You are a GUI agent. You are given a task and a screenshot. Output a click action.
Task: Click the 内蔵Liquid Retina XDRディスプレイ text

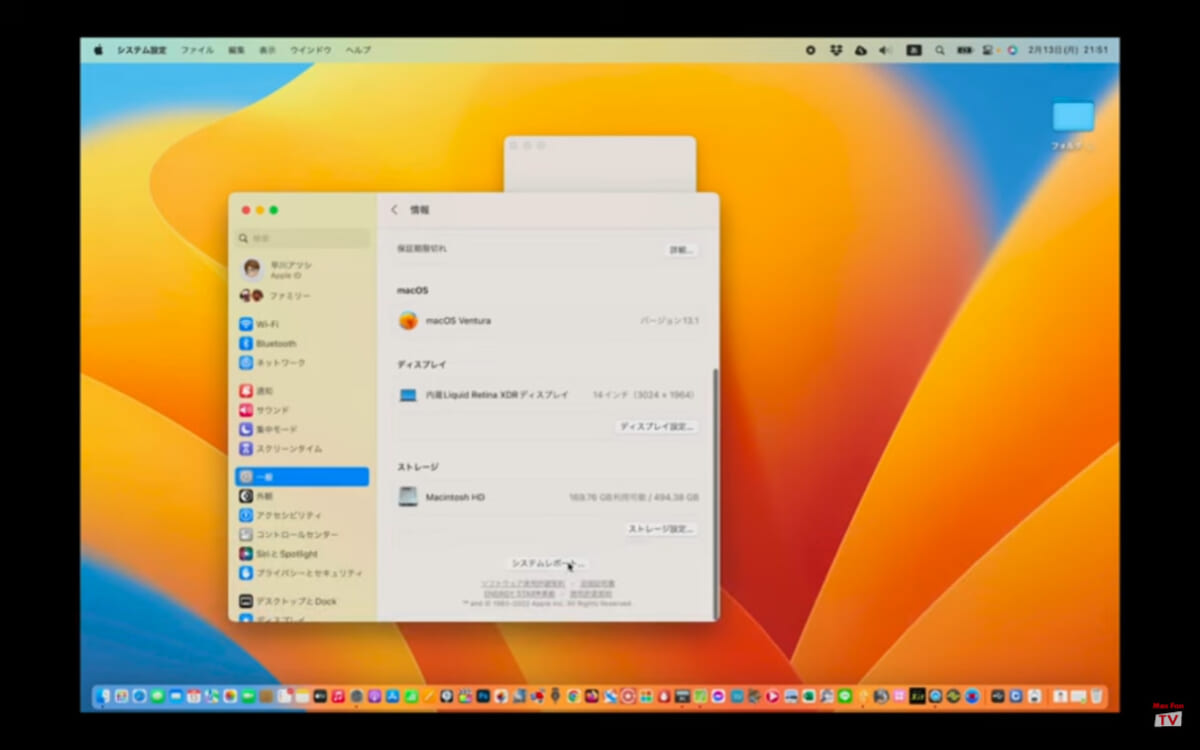click(x=497, y=395)
